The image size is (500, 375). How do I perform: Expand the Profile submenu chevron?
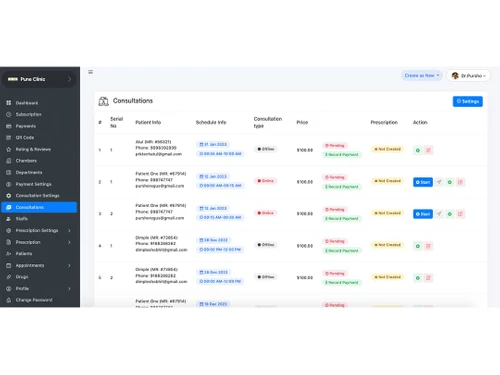point(69,288)
